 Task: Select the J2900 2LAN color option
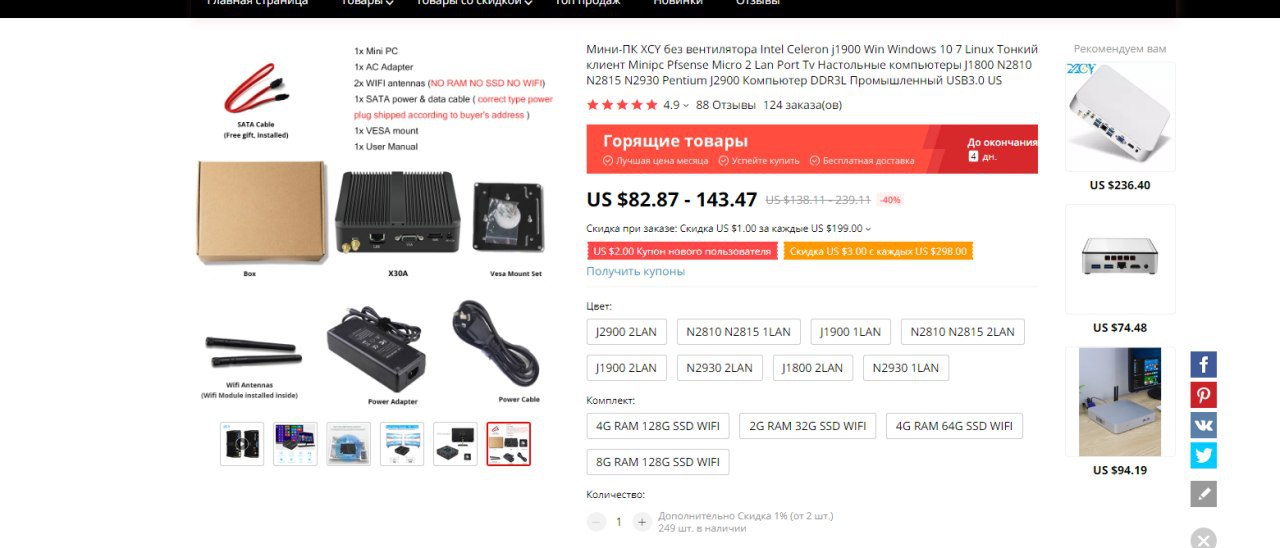[626, 332]
